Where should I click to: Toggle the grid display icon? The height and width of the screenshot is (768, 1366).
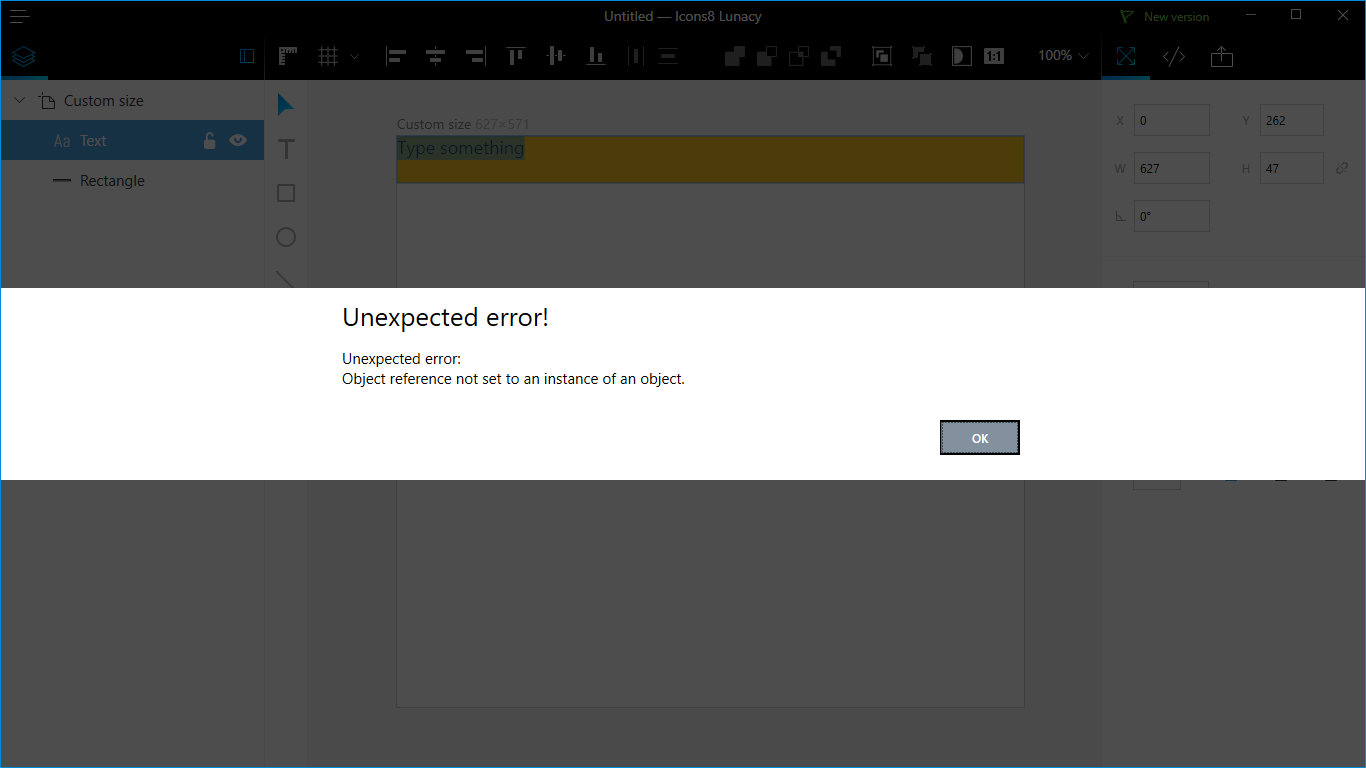328,56
